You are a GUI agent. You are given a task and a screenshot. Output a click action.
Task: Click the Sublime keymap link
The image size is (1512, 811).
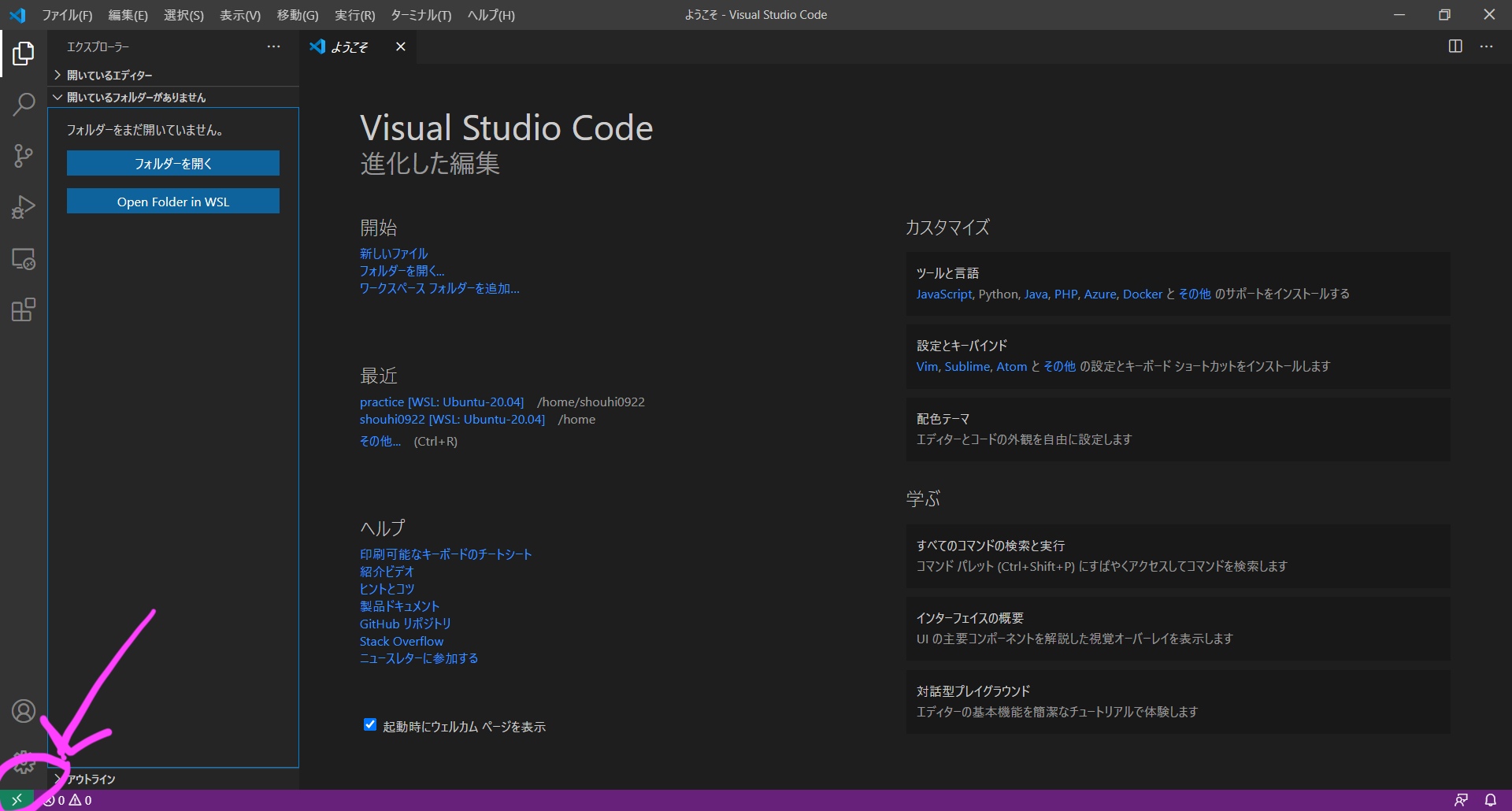tap(967, 366)
